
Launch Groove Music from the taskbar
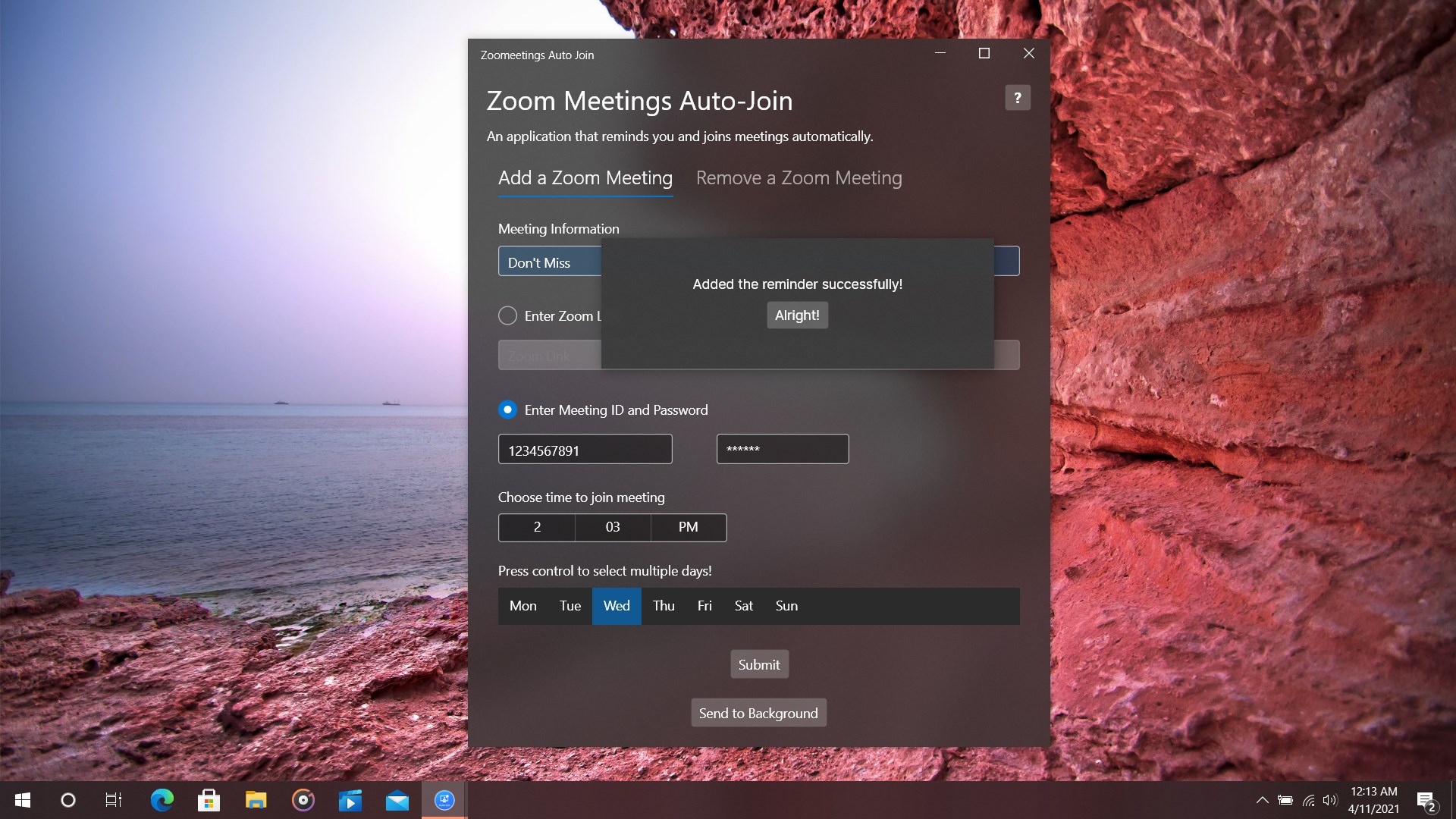tap(303, 799)
